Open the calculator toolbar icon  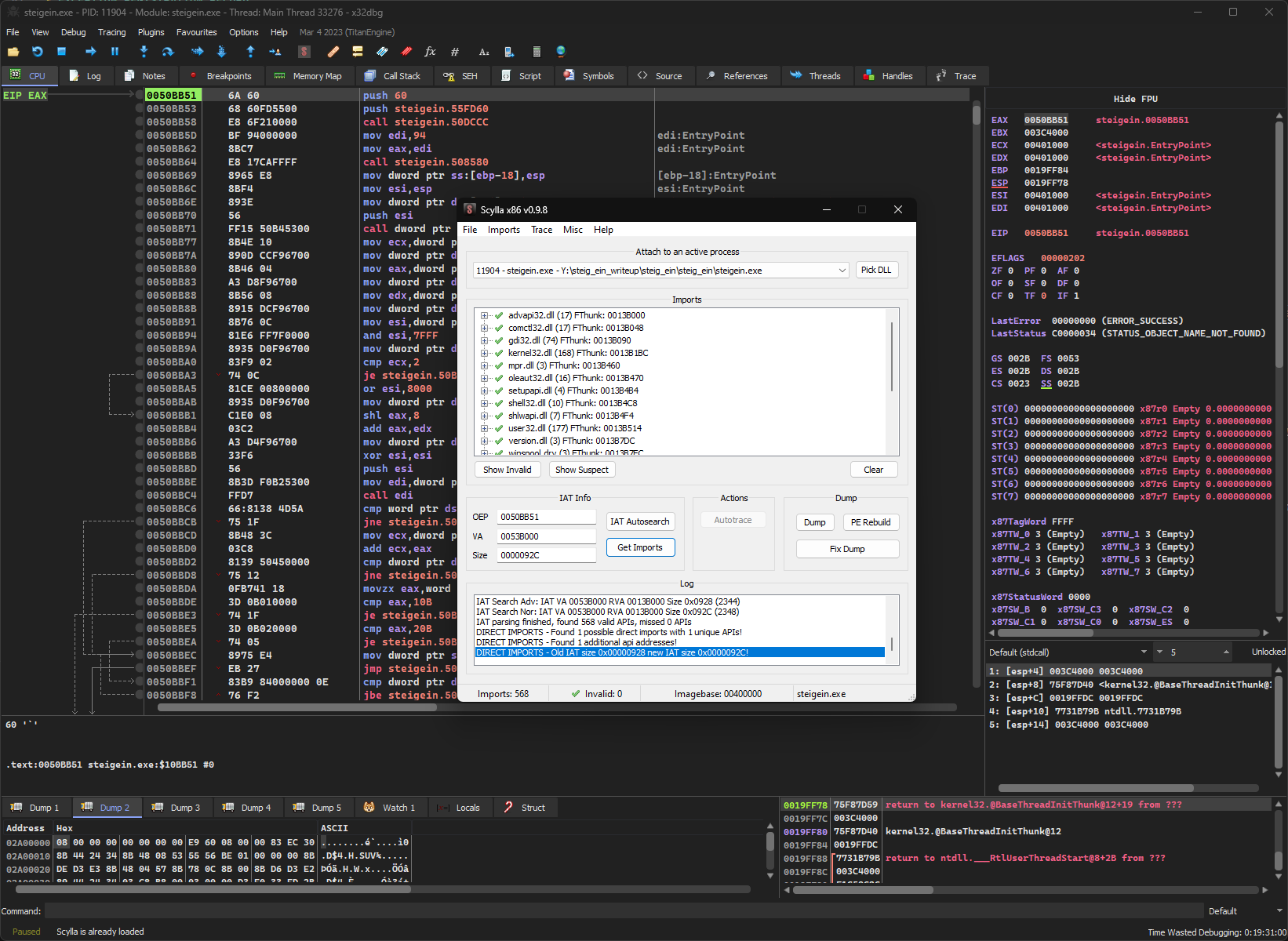(537, 52)
